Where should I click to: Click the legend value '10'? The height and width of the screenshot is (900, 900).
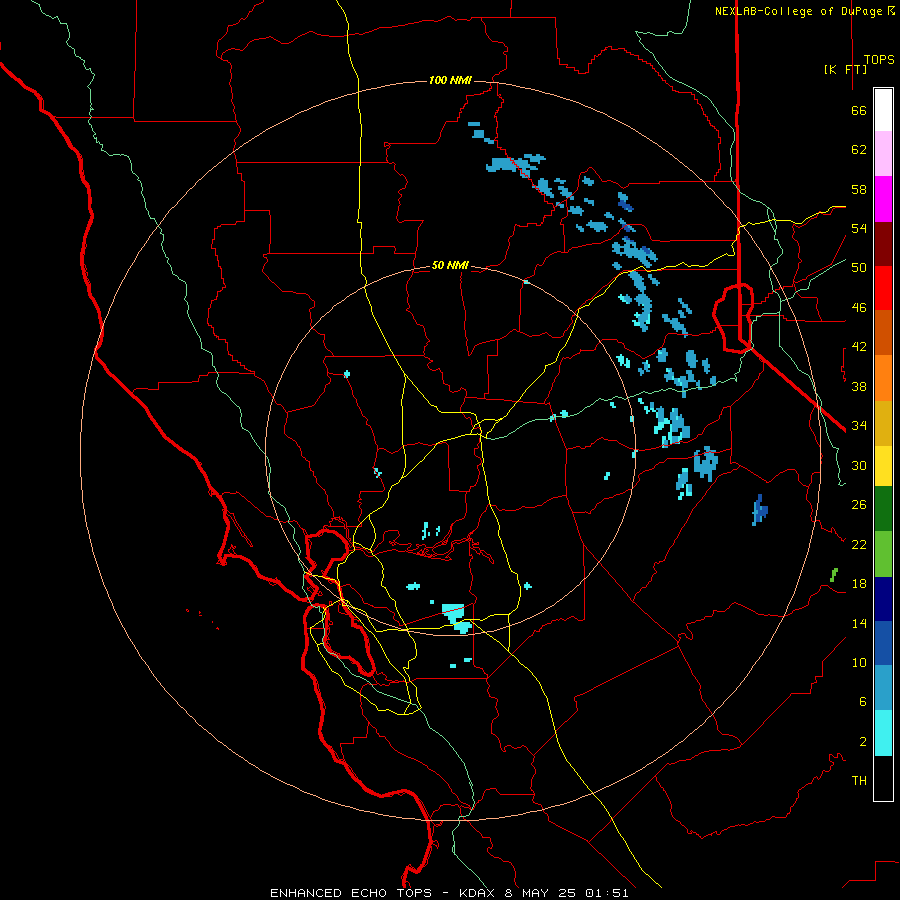click(x=859, y=662)
